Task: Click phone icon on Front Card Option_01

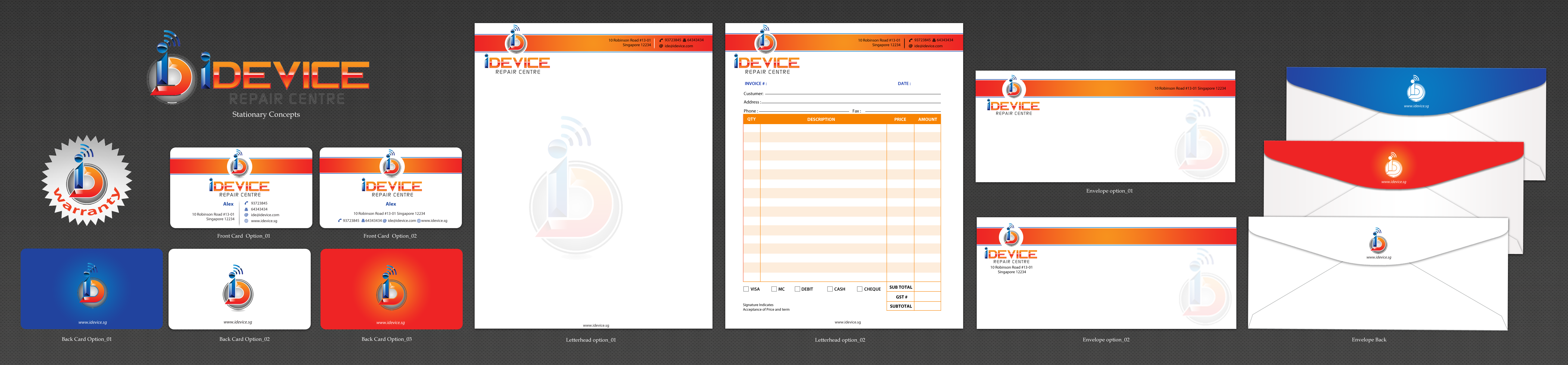Action: (x=246, y=203)
